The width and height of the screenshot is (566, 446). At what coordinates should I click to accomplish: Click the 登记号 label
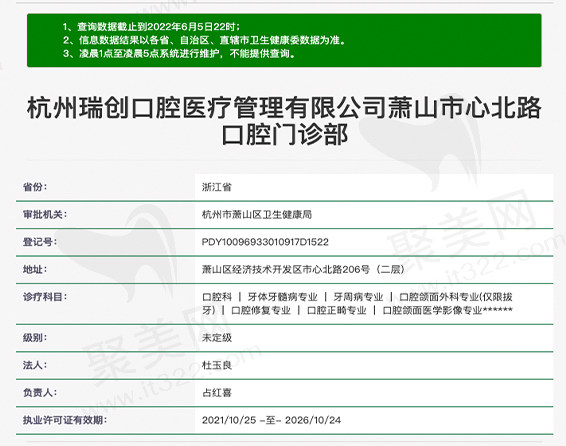pyautogui.click(x=40, y=242)
